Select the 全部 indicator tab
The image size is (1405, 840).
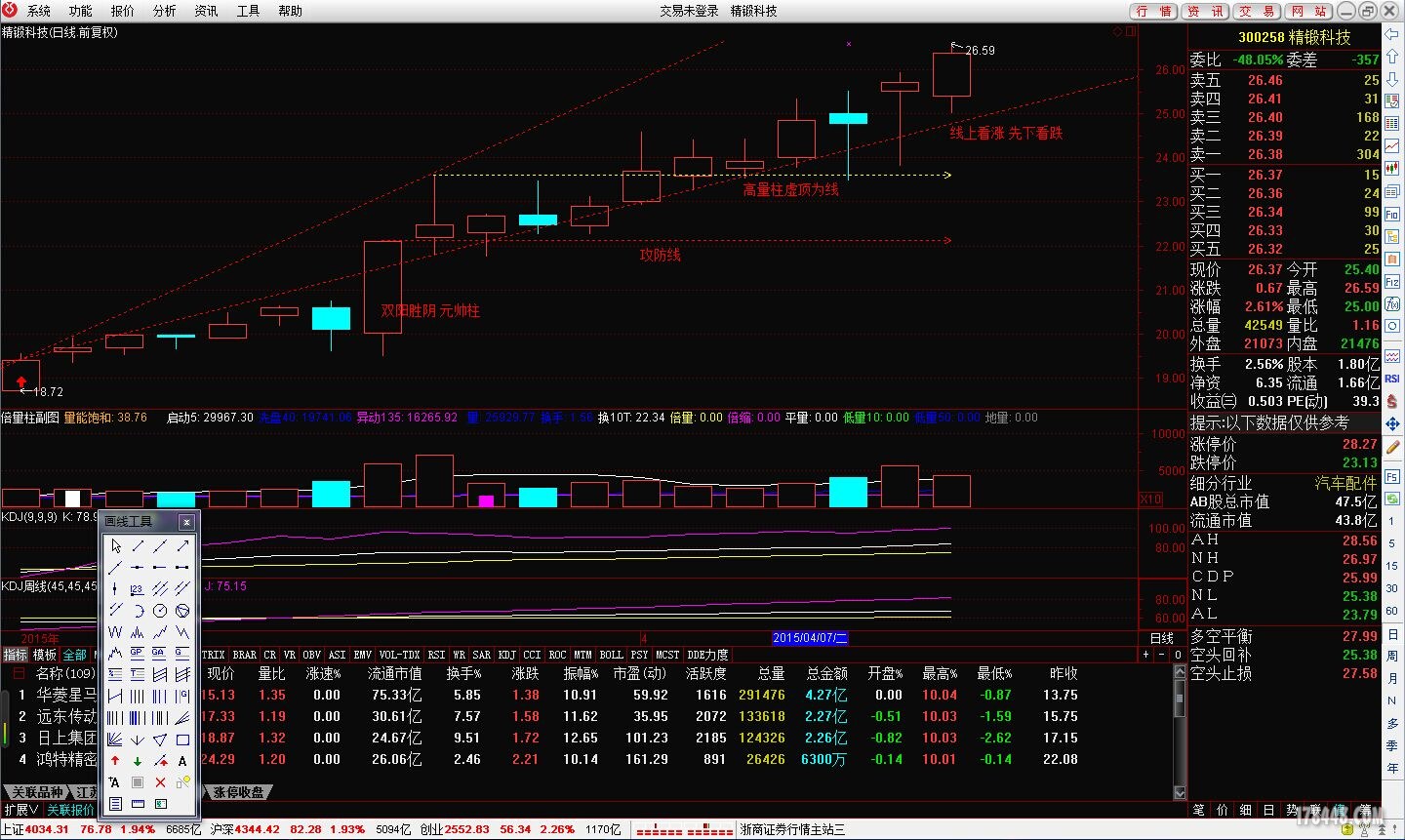tap(75, 655)
